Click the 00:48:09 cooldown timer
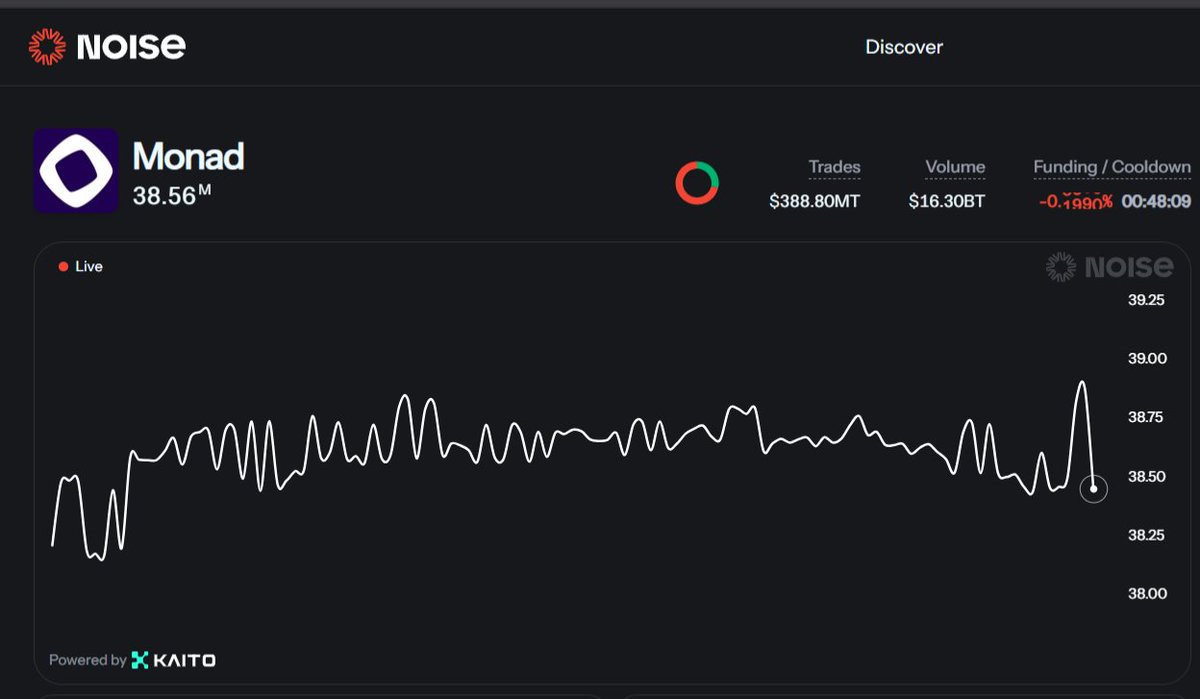Image resolution: width=1200 pixels, height=699 pixels. pos(1156,201)
